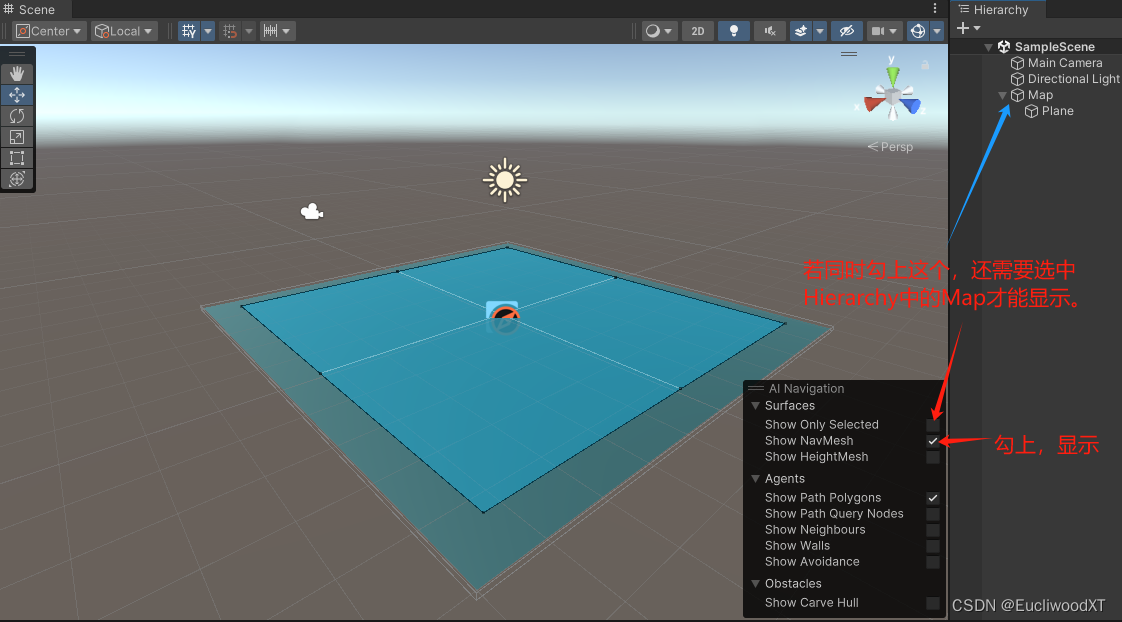Image resolution: width=1122 pixels, height=622 pixels.
Task: Toggle the scene gizmo lock icon
Action: (925, 64)
